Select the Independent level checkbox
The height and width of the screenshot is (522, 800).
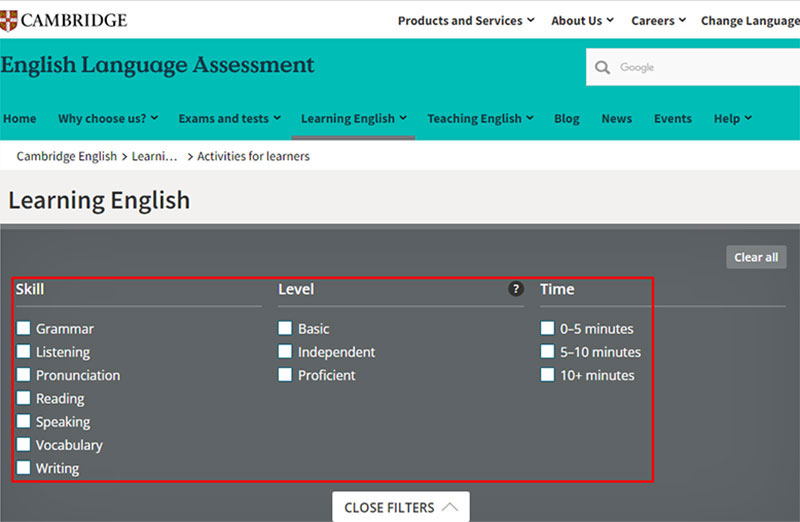pyautogui.click(x=285, y=351)
